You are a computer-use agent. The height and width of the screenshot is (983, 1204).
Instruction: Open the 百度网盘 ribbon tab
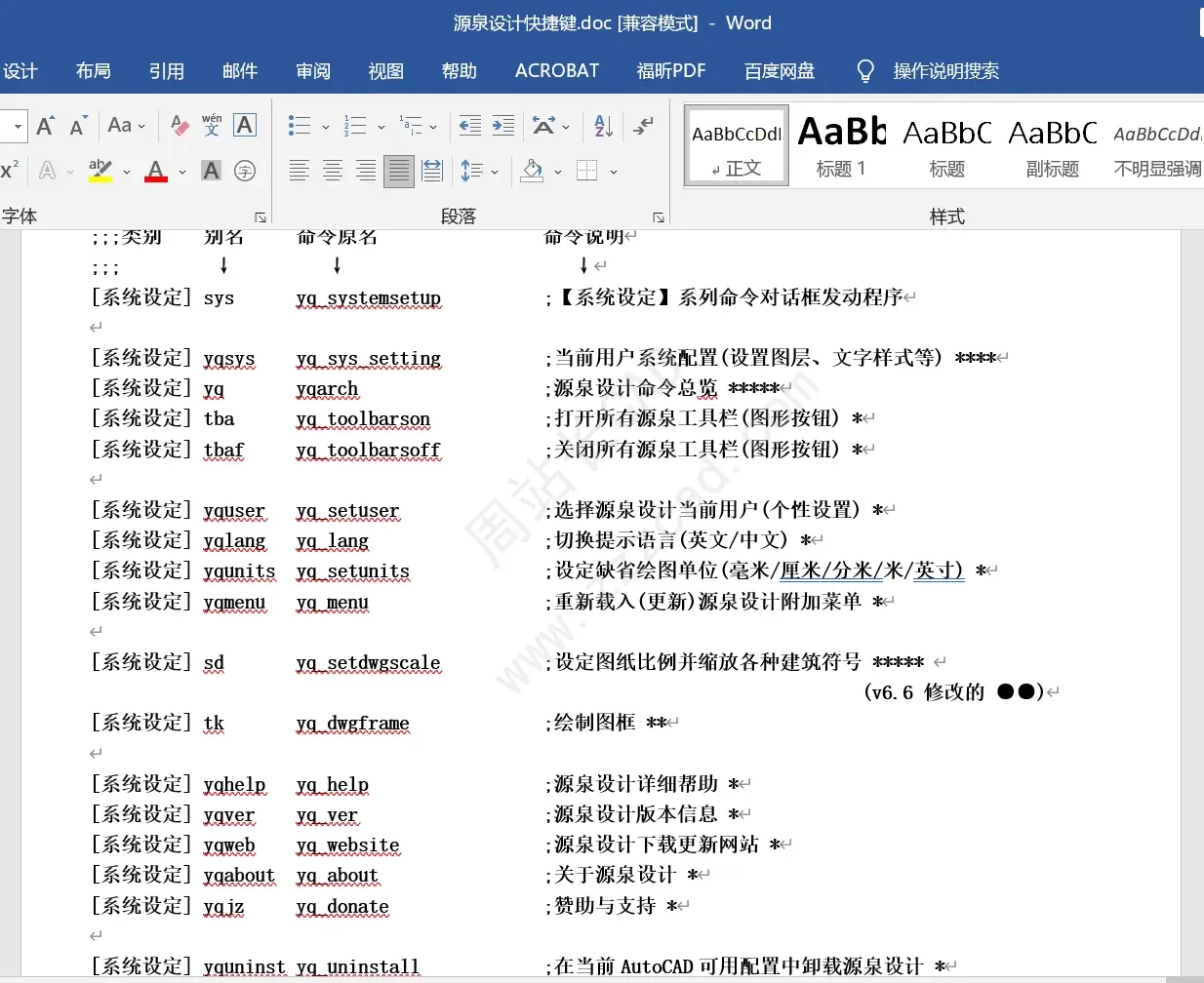[x=779, y=70]
